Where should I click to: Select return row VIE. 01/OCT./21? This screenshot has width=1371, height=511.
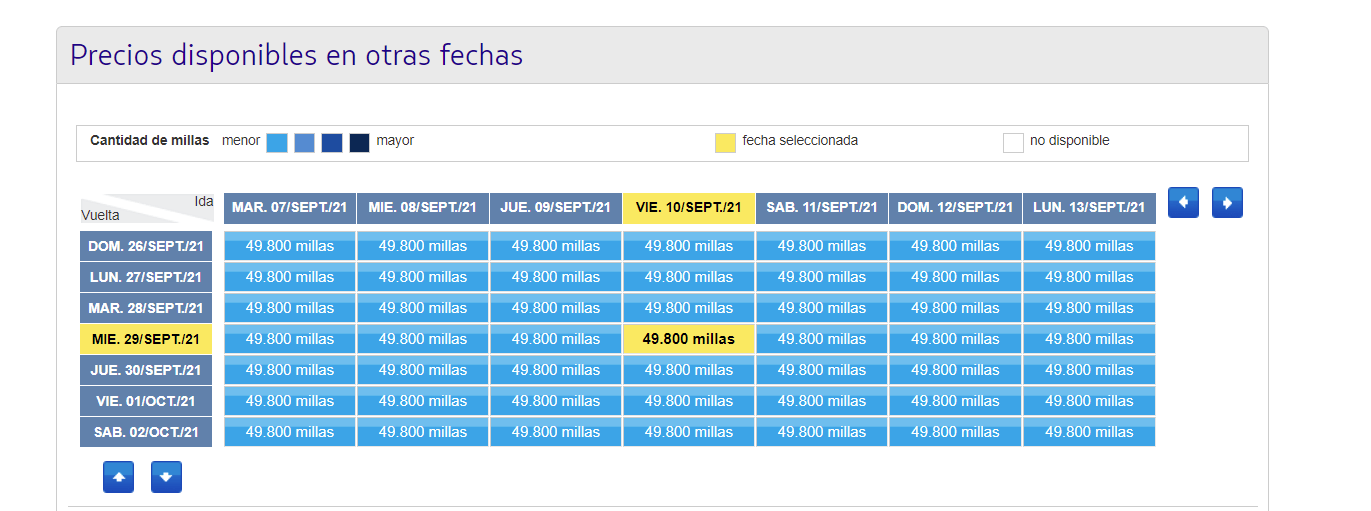pyautogui.click(x=146, y=401)
